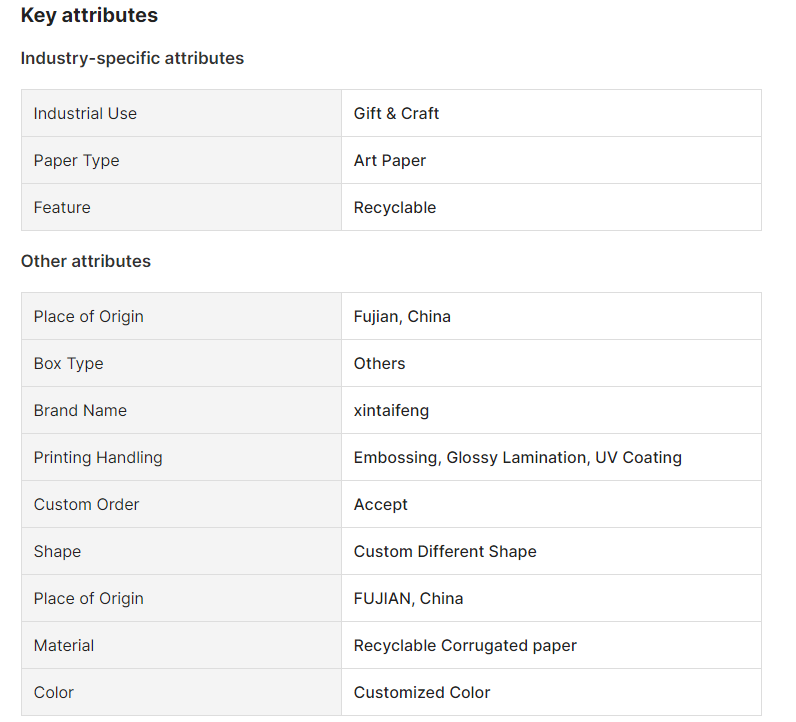Click the 'Others' box type value
The width and height of the screenshot is (796, 722).
click(379, 363)
